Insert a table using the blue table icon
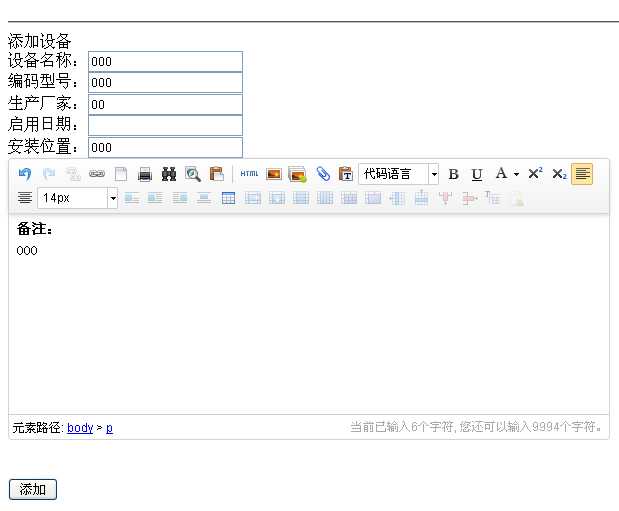619x511 pixels. click(228, 198)
